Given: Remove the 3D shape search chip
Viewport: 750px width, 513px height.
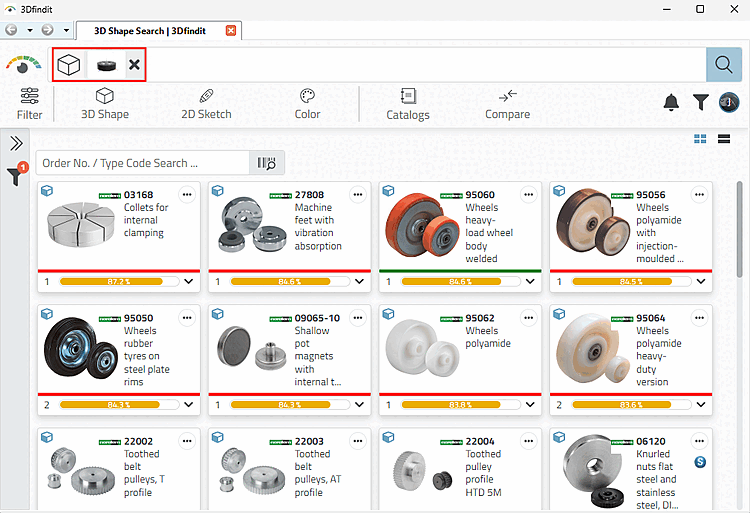Looking at the screenshot, I should coord(134,65).
